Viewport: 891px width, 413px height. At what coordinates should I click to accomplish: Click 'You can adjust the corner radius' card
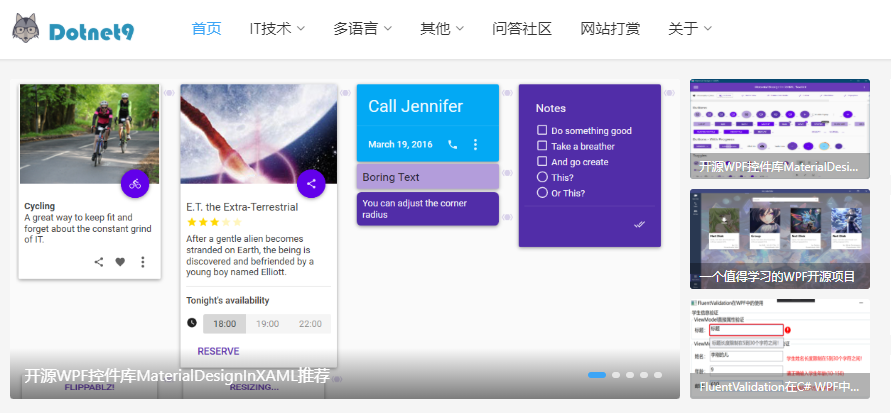point(428,208)
